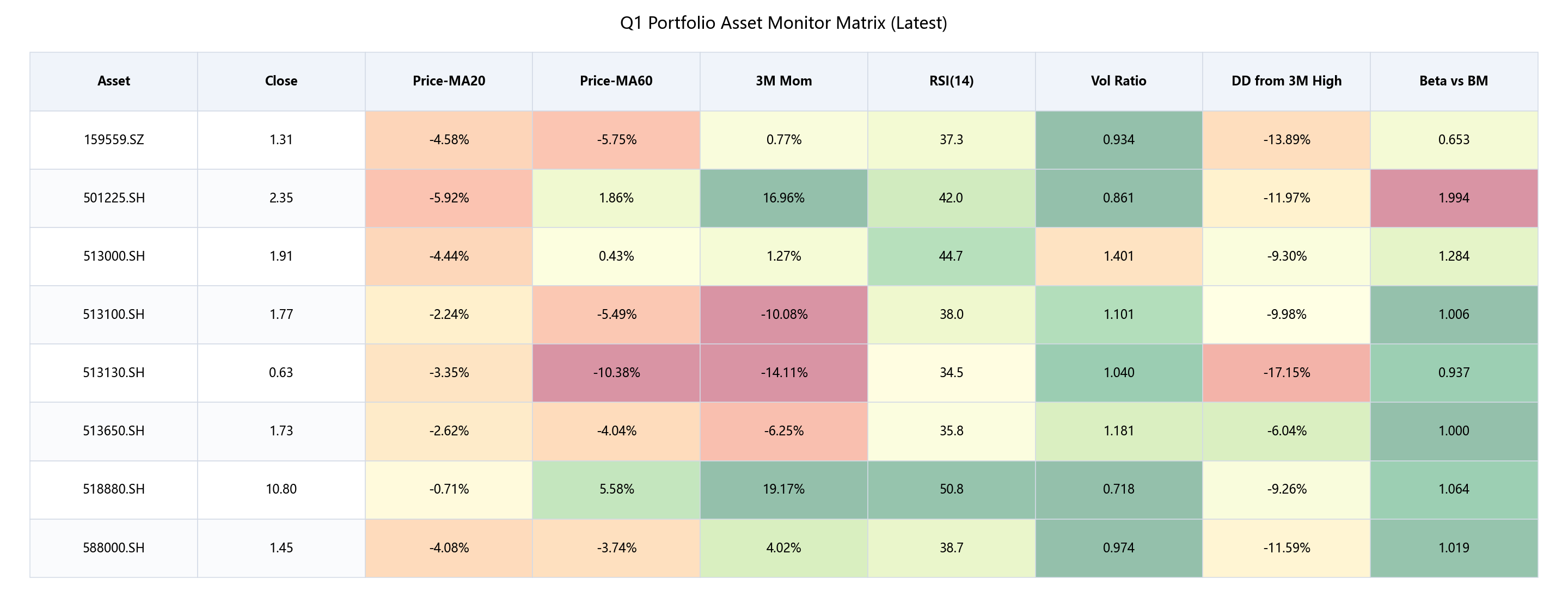Select the 518880.SH asset cell
The width and height of the screenshot is (1568, 603).
(x=114, y=489)
